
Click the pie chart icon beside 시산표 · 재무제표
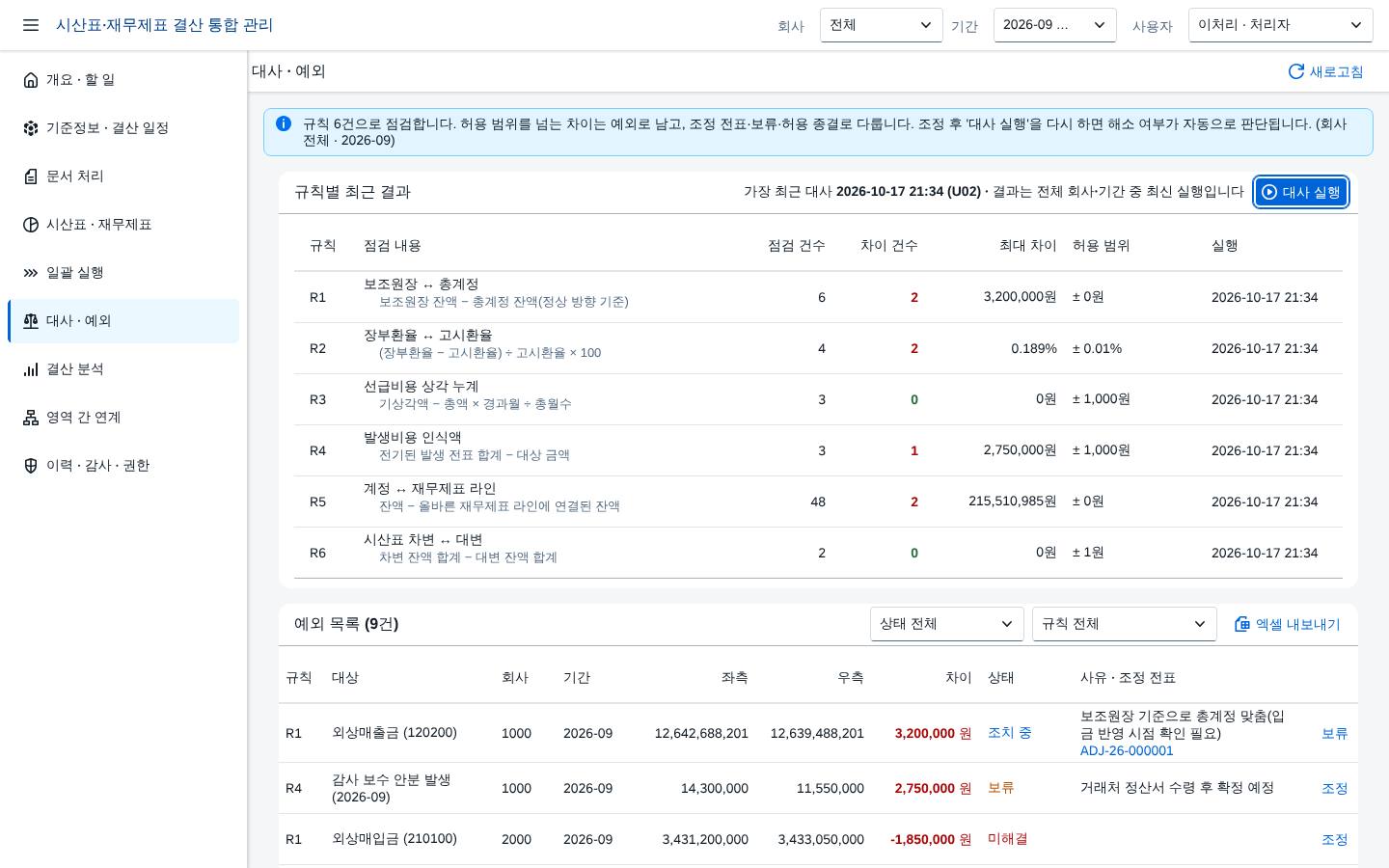pyautogui.click(x=31, y=225)
